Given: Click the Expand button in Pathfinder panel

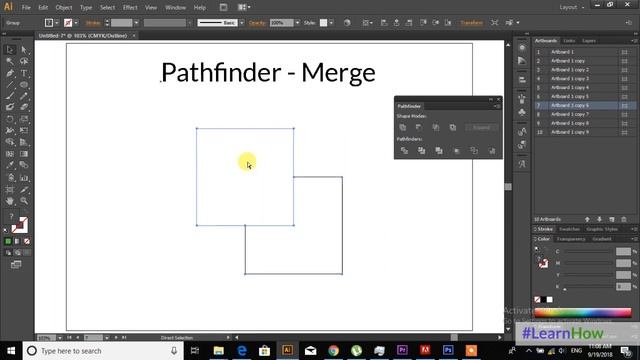Looking at the screenshot, I should [482, 127].
